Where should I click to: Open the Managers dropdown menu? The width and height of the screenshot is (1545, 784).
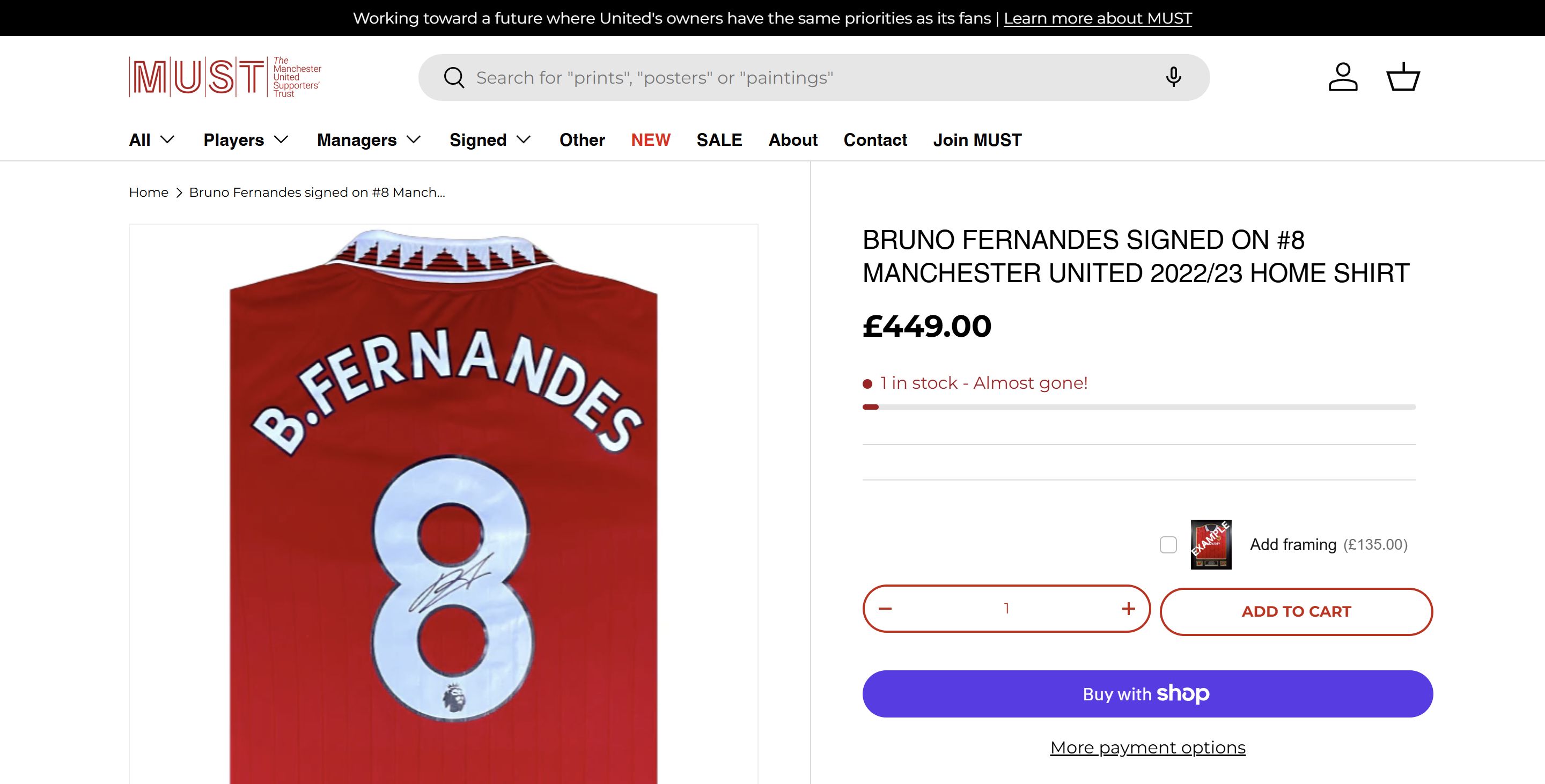click(x=369, y=139)
